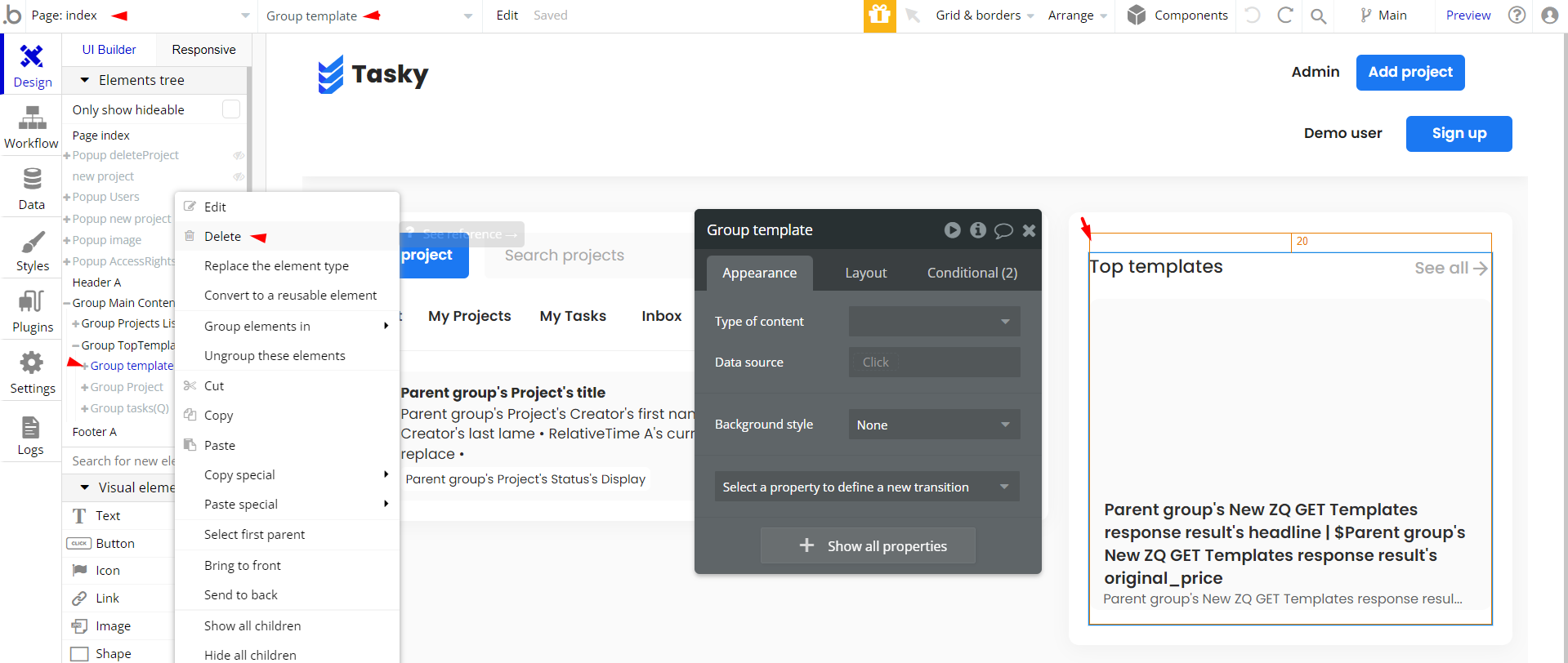
Task: Open the Type of content dropdown
Action: 934,321
